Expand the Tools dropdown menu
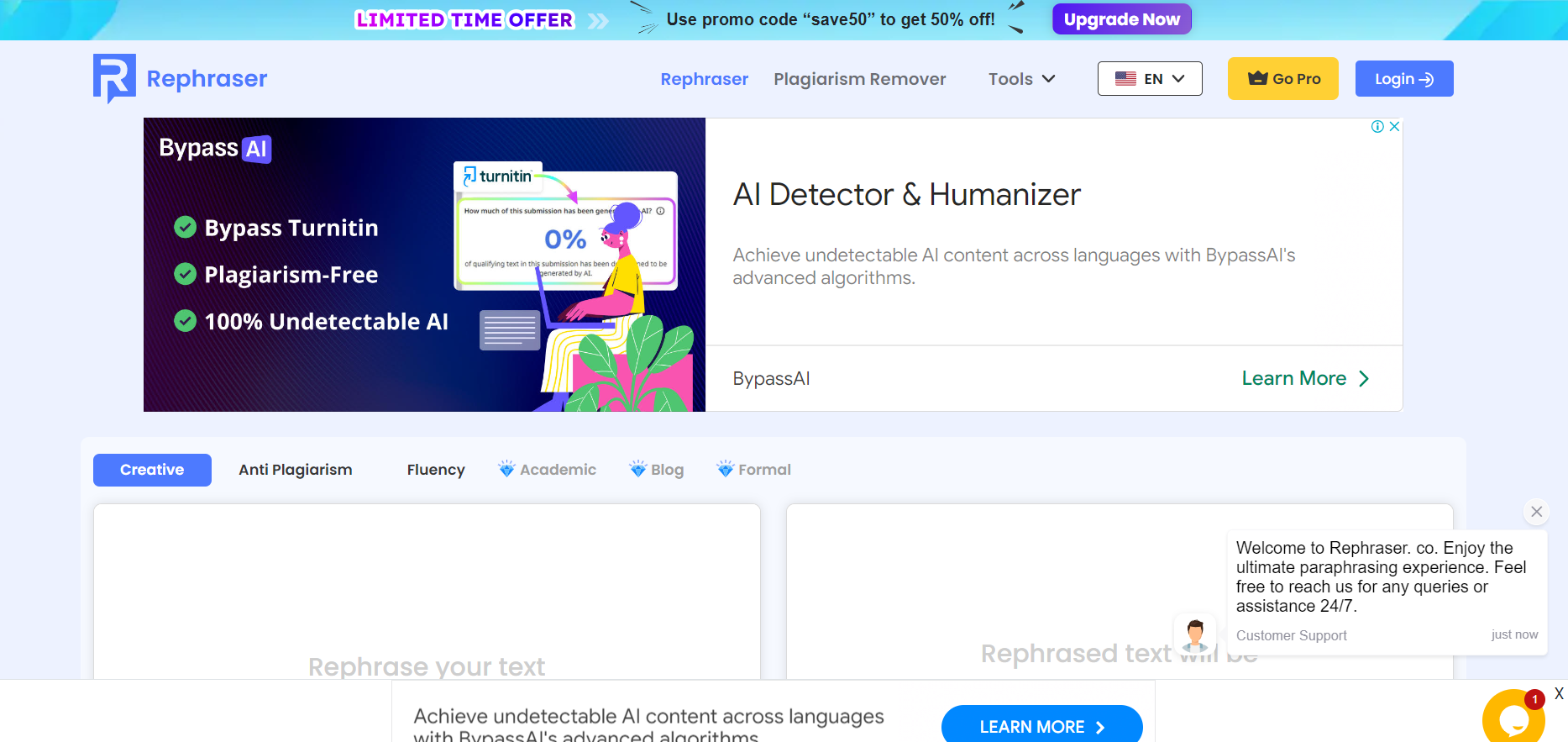This screenshot has height=742, width=1568. coord(1021,79)
